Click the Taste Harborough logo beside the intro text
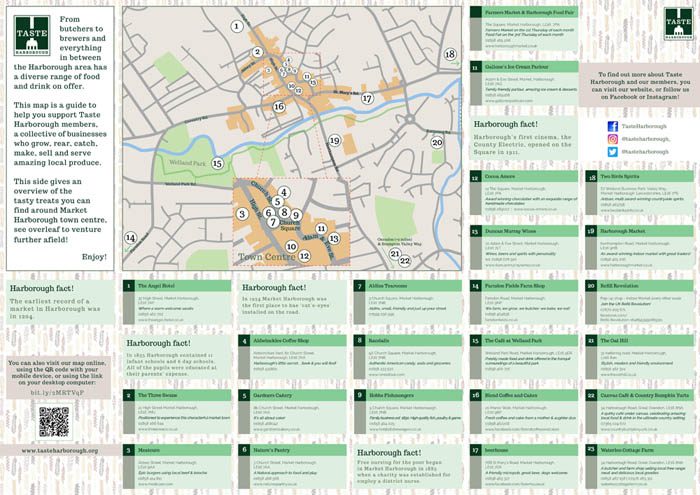700x495 pixels. pyautogui.click(x=32, y=36)
